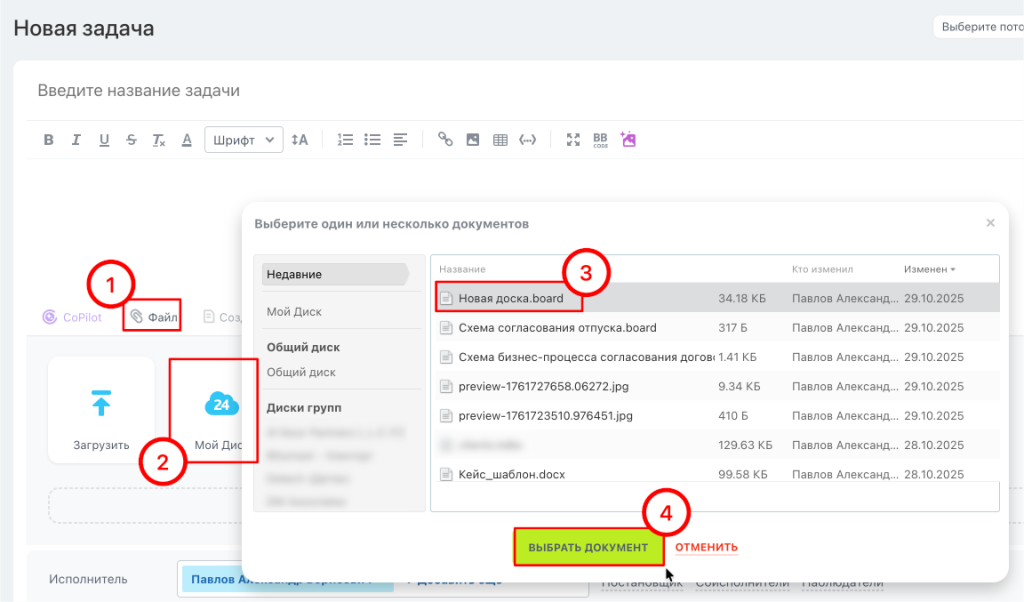Insert a link with link icon
Viewport: 1024px width, 602px height.
pyautogui.click(x=446, y=140)
